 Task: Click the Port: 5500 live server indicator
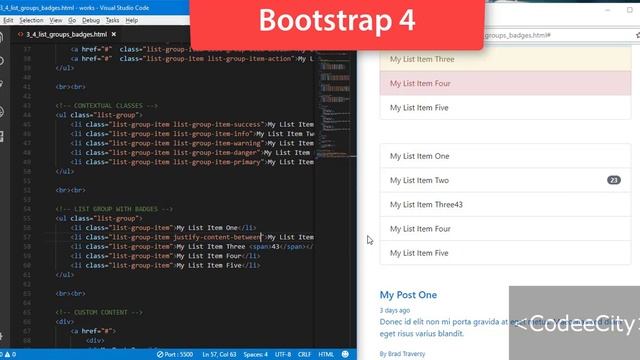pyautogui.click(x=175, y=354)
